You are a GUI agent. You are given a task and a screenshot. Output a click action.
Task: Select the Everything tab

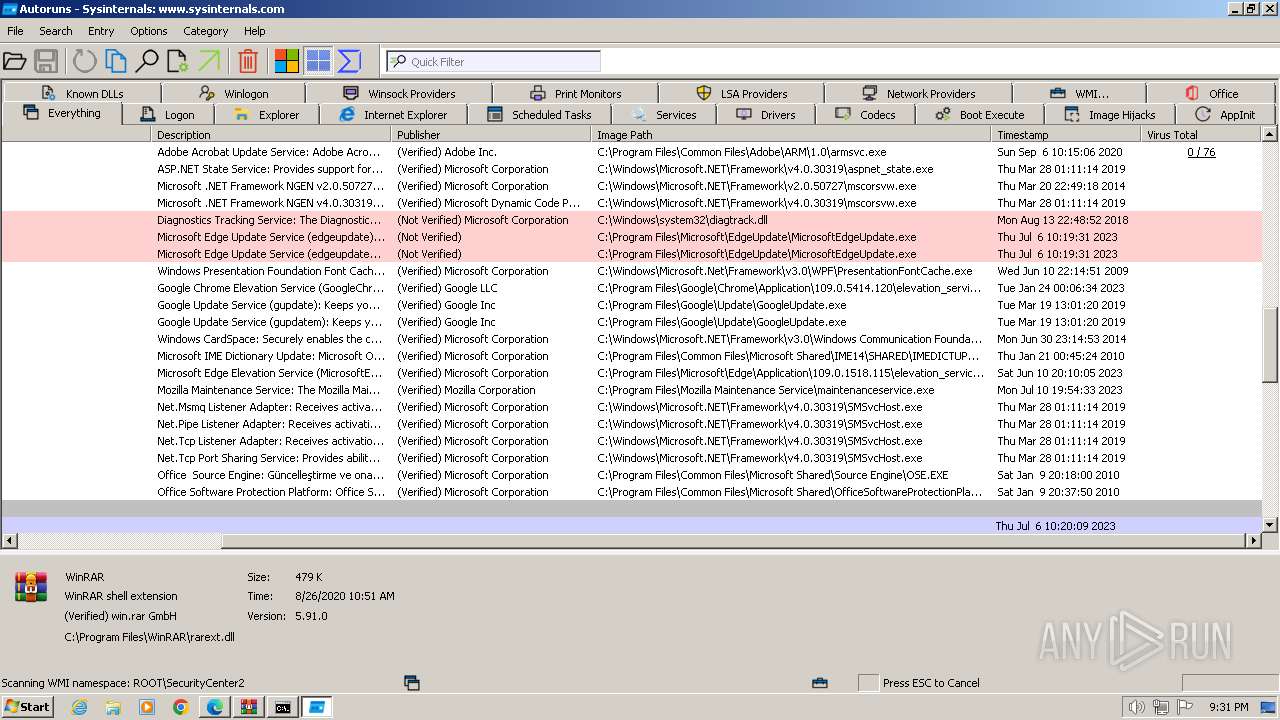62,113
